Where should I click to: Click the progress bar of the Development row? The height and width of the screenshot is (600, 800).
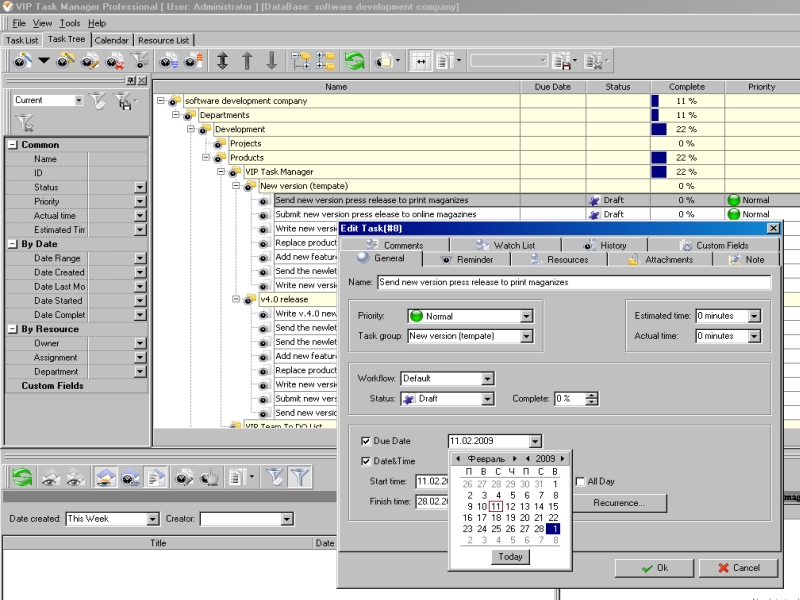click(659, 130)
